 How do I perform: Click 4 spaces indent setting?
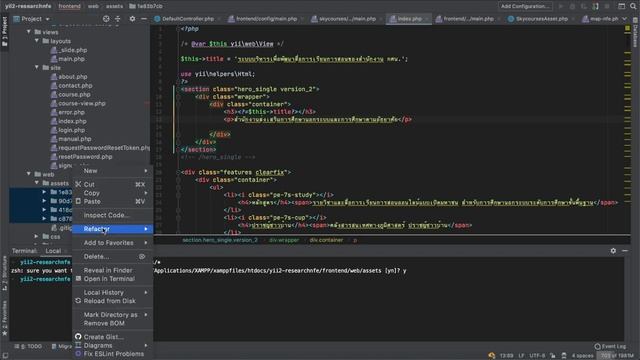(582, 356)
